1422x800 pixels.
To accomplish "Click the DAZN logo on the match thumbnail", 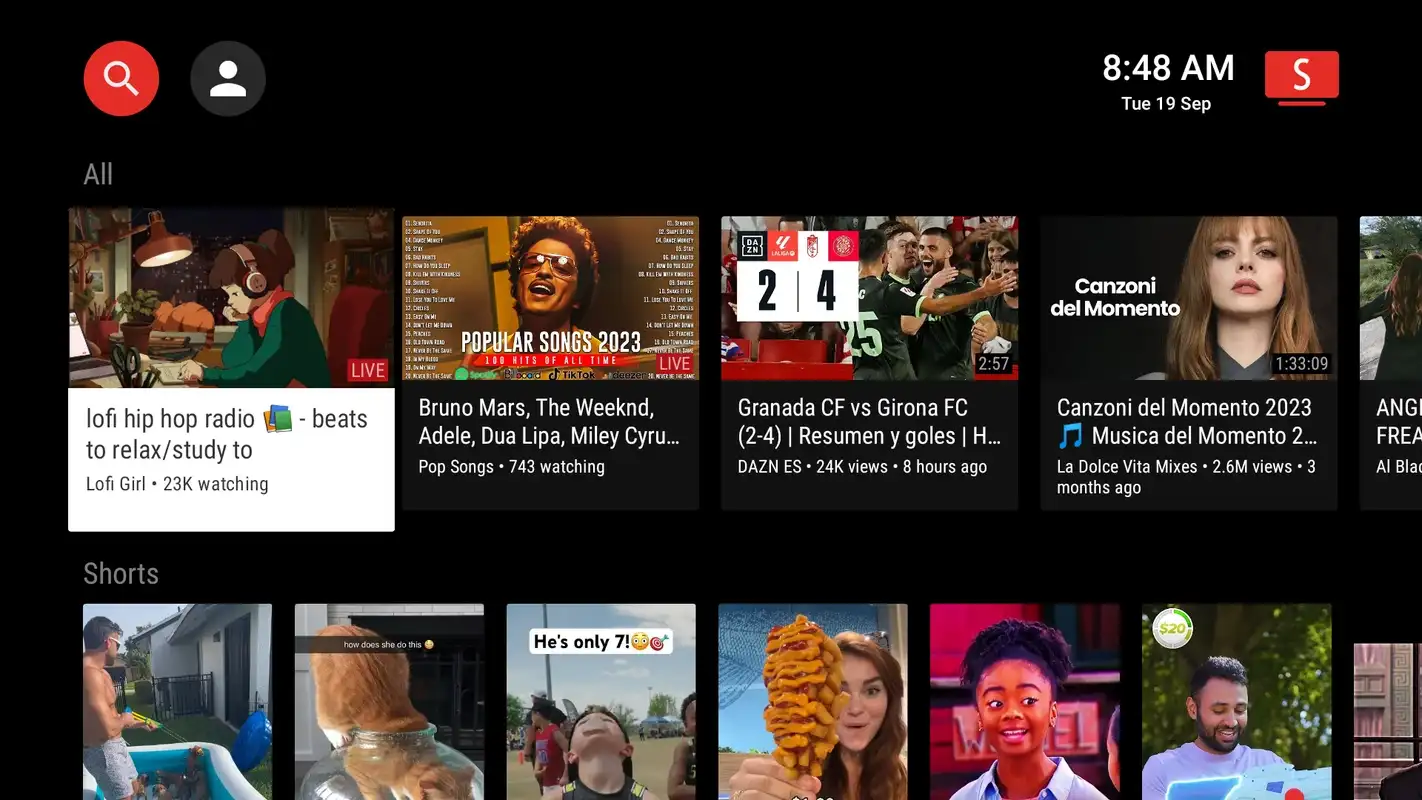I will (754, 246).
